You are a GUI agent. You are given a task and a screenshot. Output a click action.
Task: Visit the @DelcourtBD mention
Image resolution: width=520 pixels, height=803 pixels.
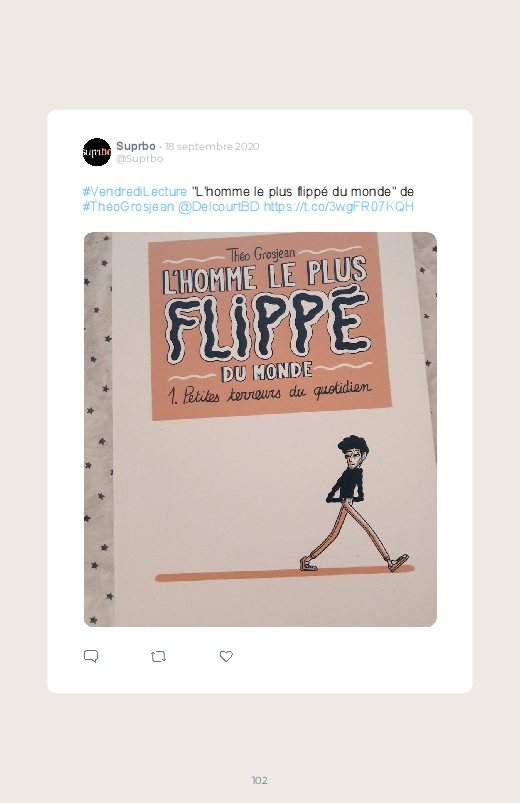click(x=218, y=206)
